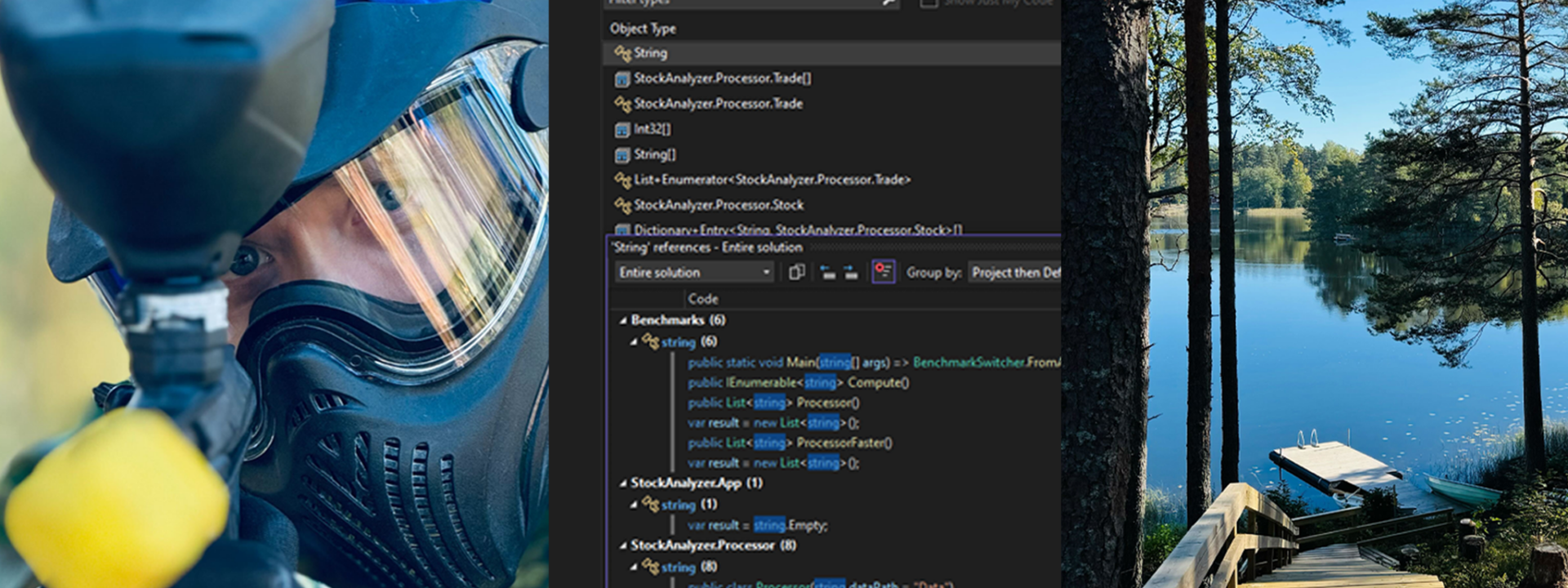Open the Group by Project then Definition dropdown
This screenshot has width=1568, height=588.
1015,273
